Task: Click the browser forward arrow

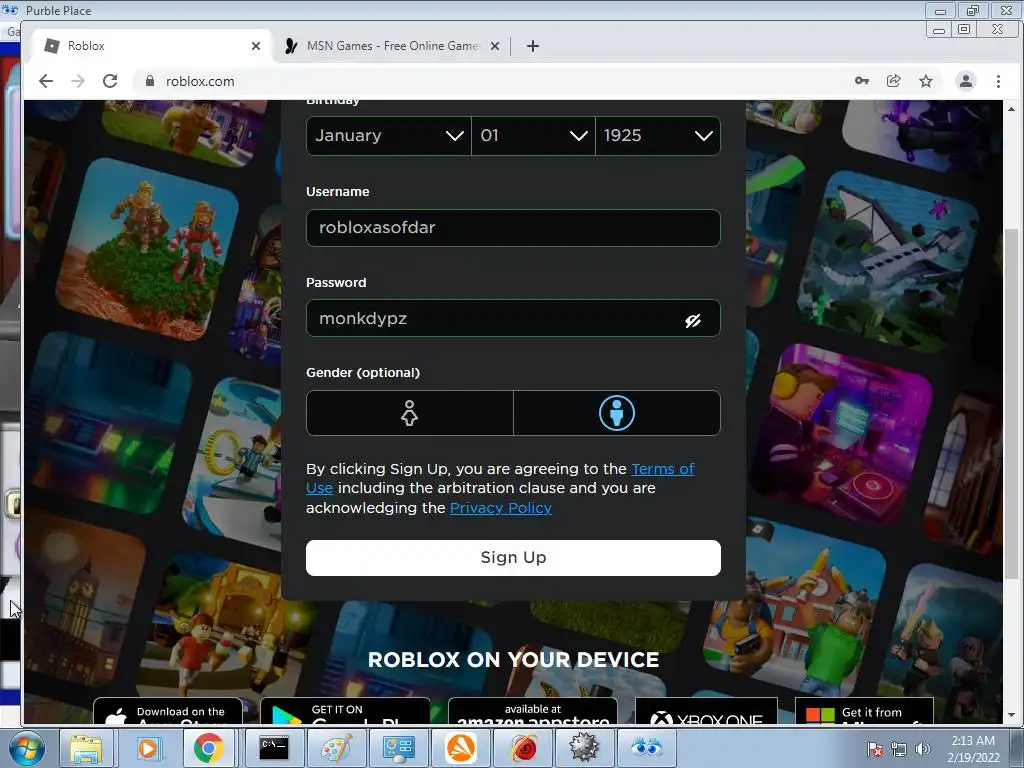Action: tap(78, 81)
